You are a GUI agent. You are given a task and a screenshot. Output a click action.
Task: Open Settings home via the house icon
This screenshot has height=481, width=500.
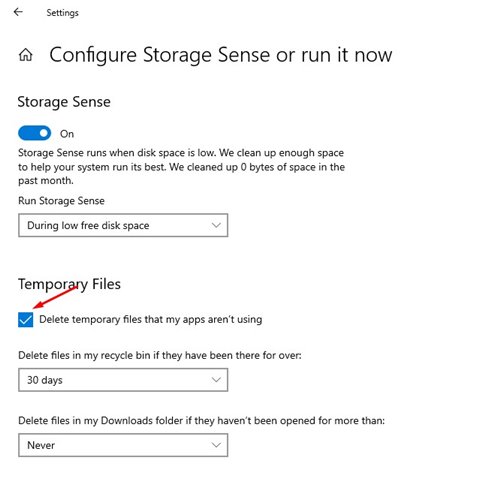26,55
